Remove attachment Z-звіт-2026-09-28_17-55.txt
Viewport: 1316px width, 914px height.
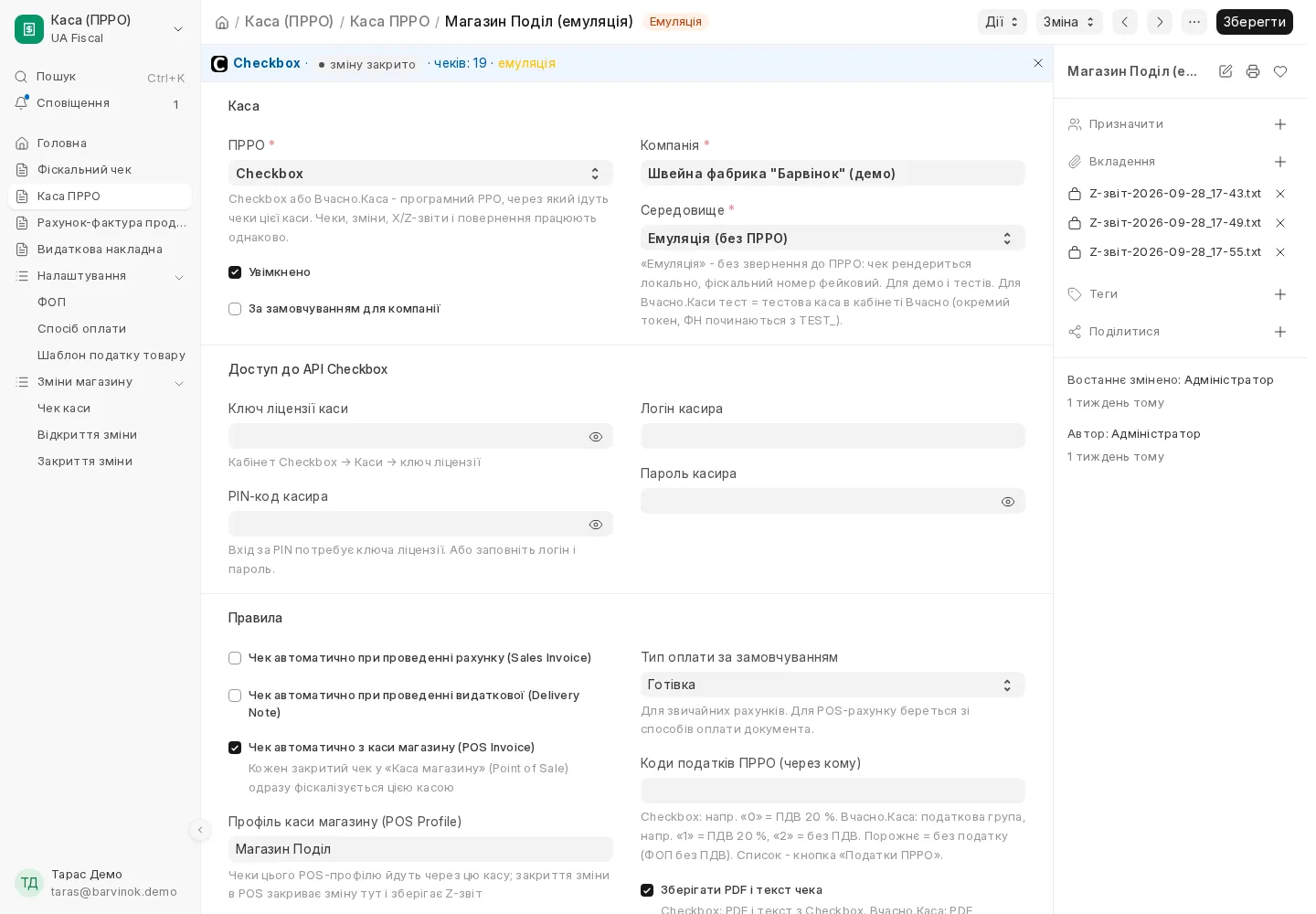pyautogui.click(x=1280, y=252)
